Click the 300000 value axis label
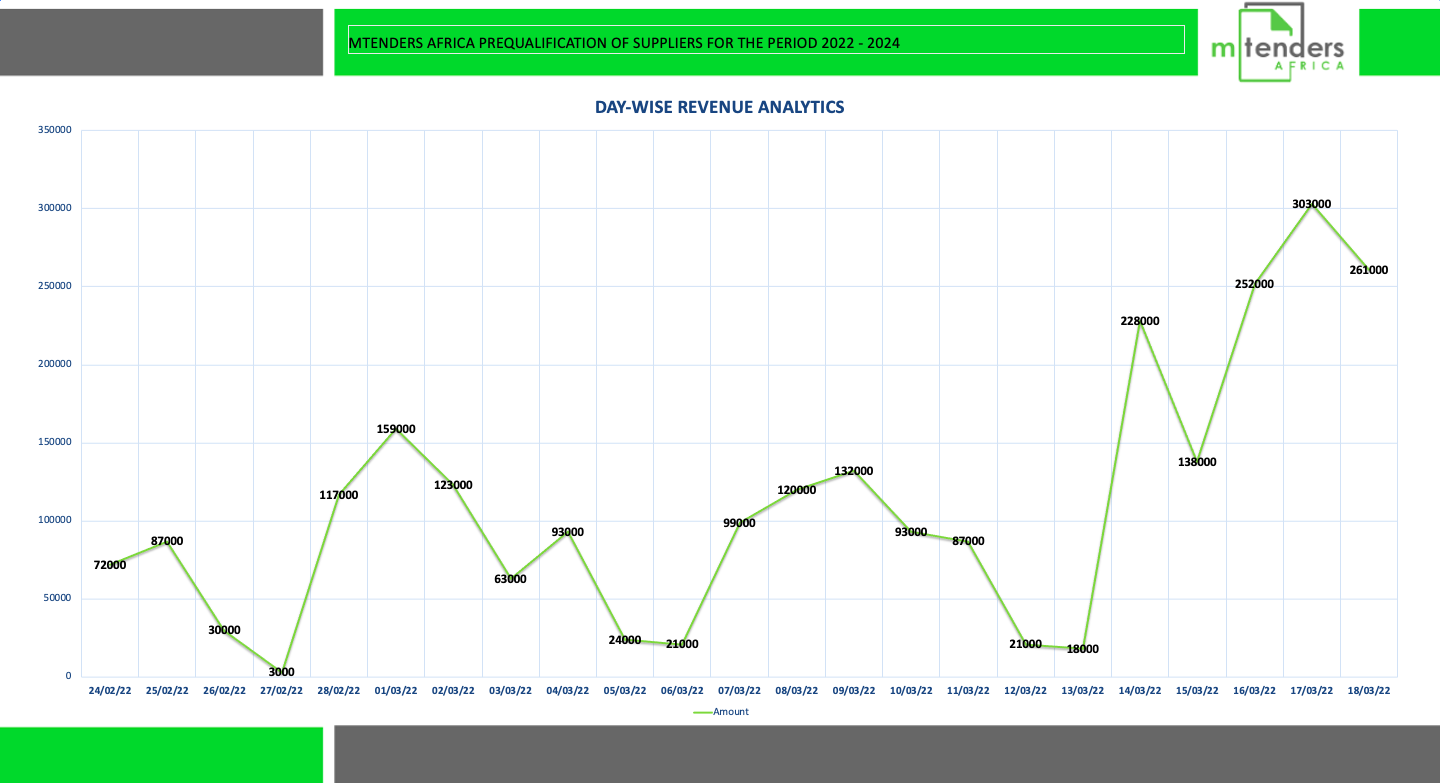Viewport: 1440px width, 783px height. tap(55, 208)
